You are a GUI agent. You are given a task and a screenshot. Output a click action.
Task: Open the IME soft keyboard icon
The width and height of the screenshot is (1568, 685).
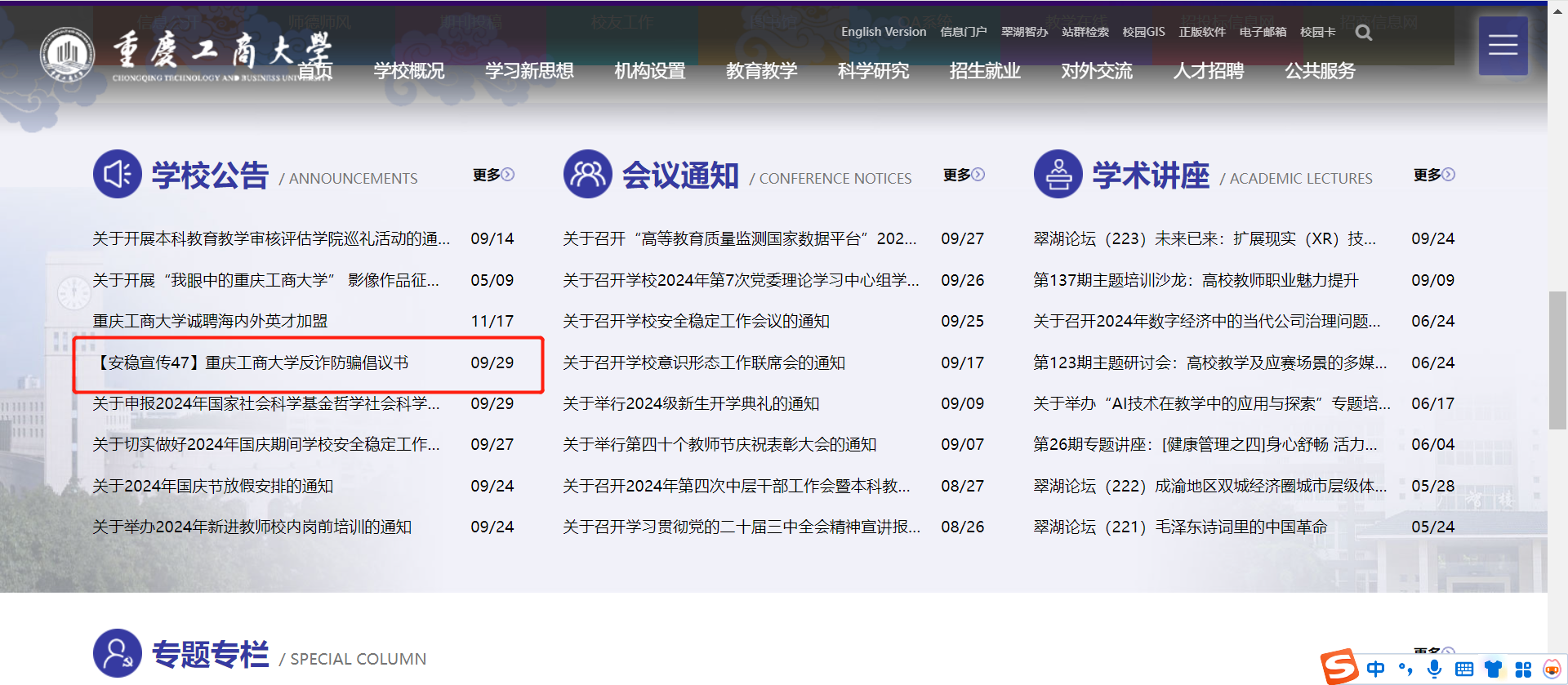point(1464,669)
